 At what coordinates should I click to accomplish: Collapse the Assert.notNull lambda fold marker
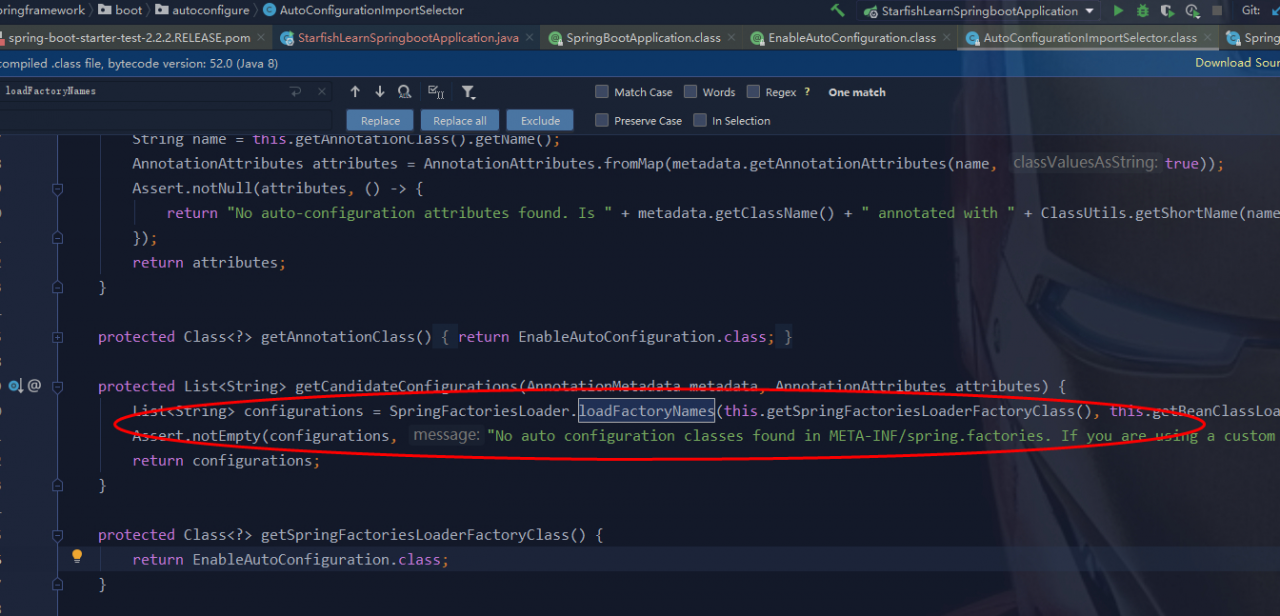(x=58, y=188)
